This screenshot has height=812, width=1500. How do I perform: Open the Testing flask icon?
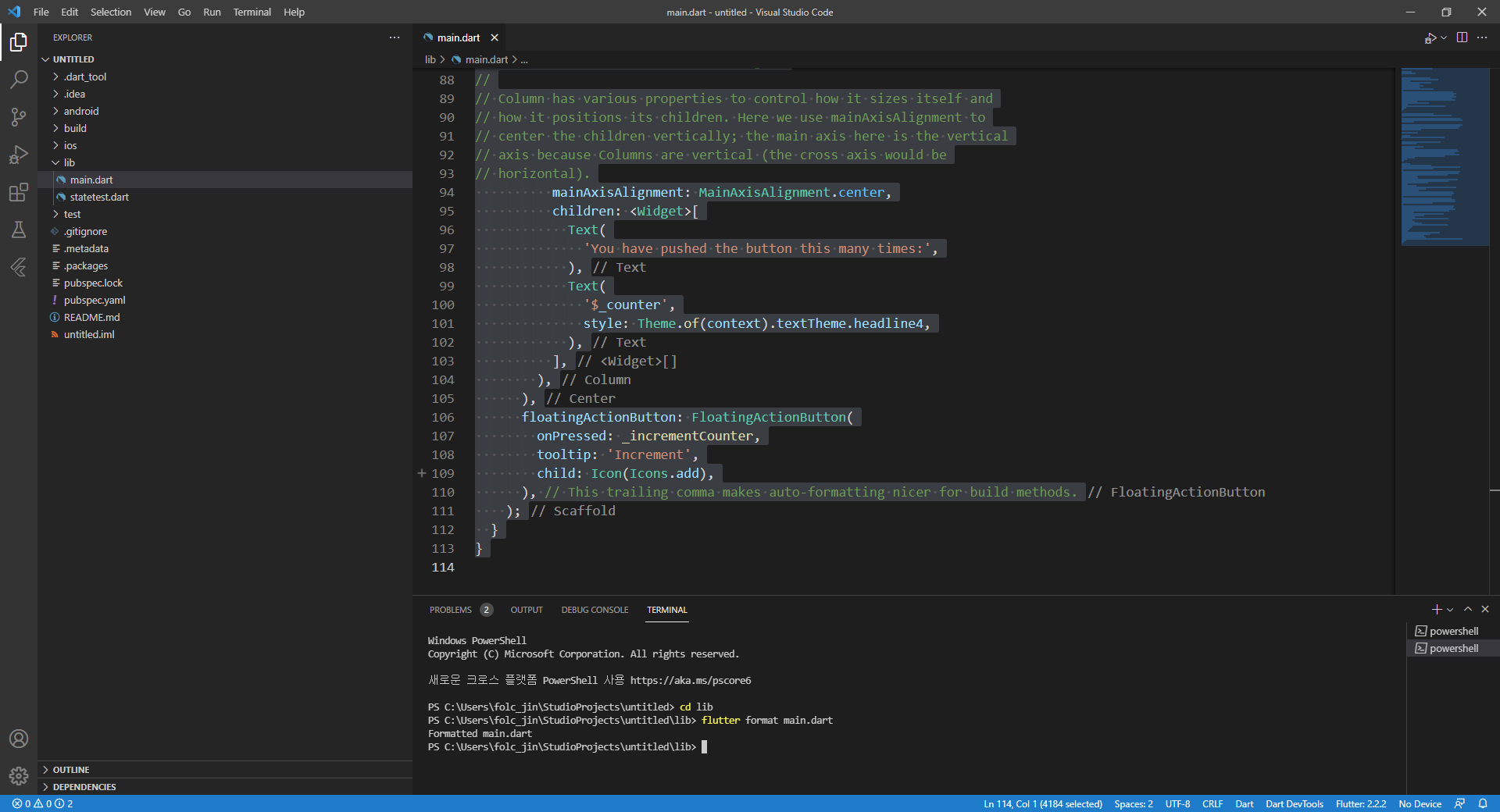coord(19,230)
